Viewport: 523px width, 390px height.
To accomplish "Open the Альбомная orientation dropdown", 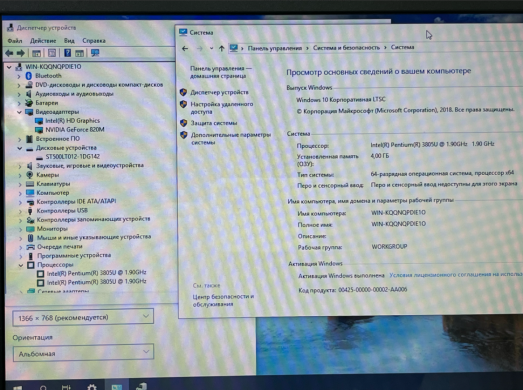I will click(x=83, y=353).
